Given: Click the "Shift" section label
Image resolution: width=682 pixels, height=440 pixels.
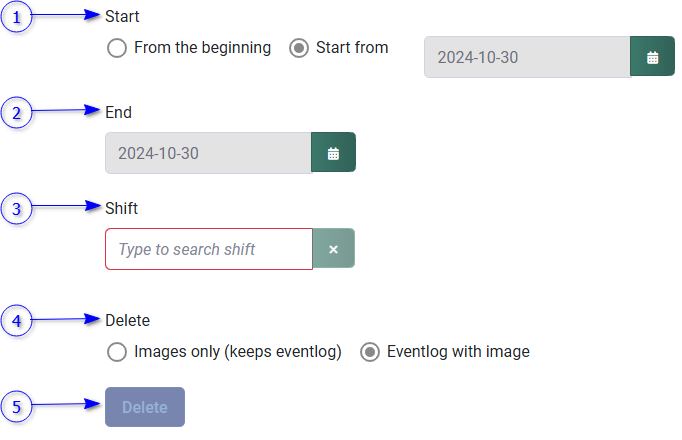Looking at the screenshot, I should click(121, 209).
